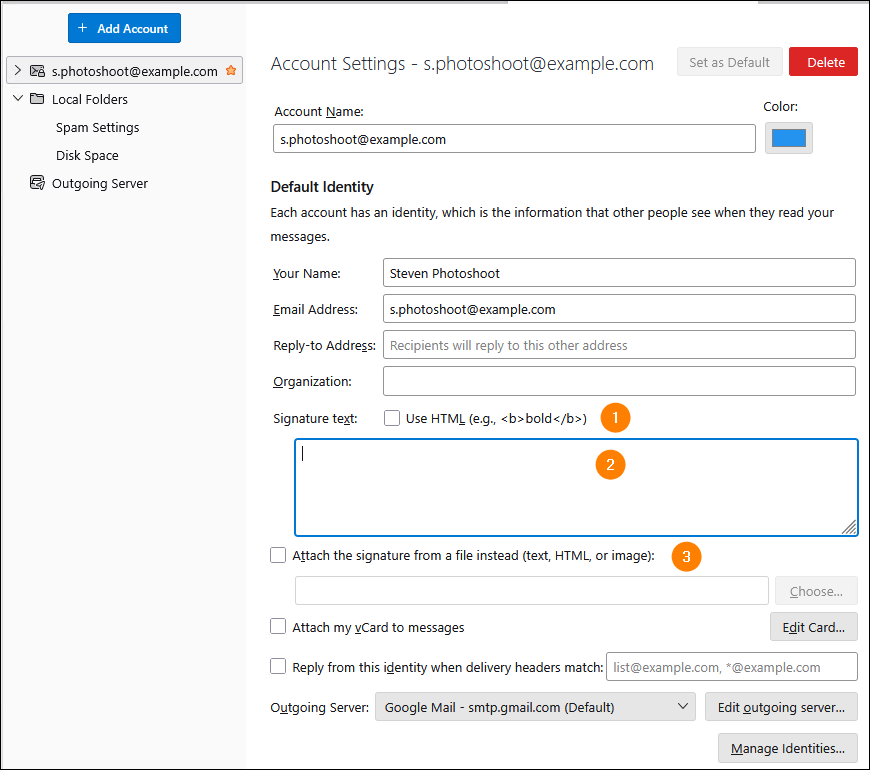This screenshot has height=770, width=870.
Task: Check Attach the signature from a file
Action: coord(278,555)
